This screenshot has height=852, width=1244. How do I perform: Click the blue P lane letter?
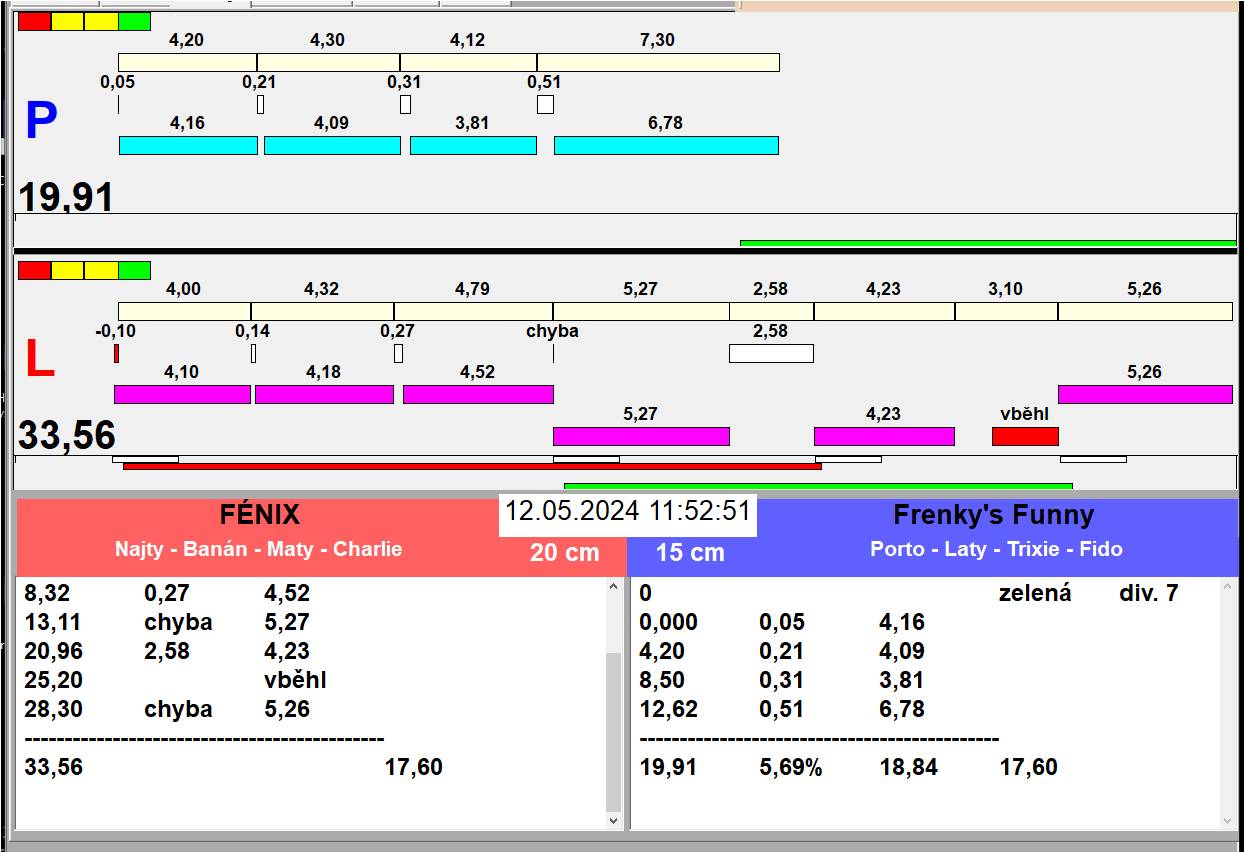[41, 121]
